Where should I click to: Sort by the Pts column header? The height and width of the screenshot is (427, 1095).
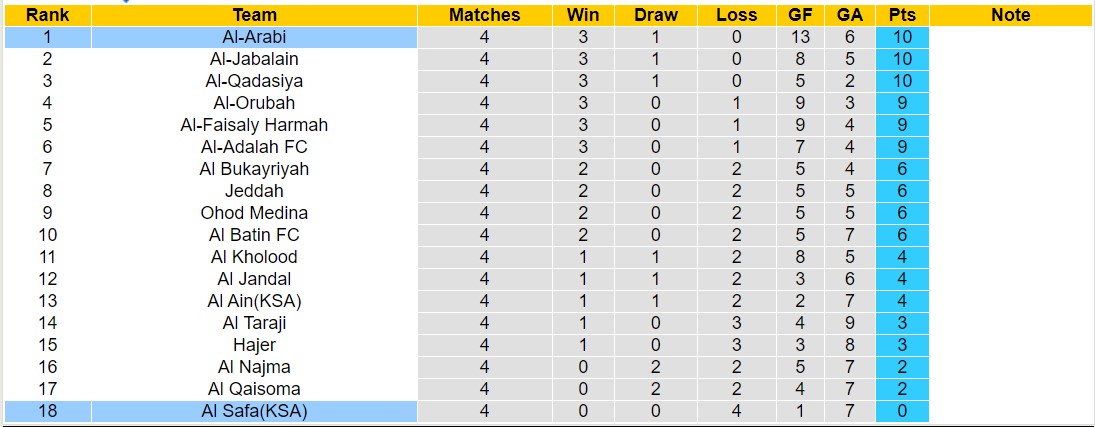902,15
